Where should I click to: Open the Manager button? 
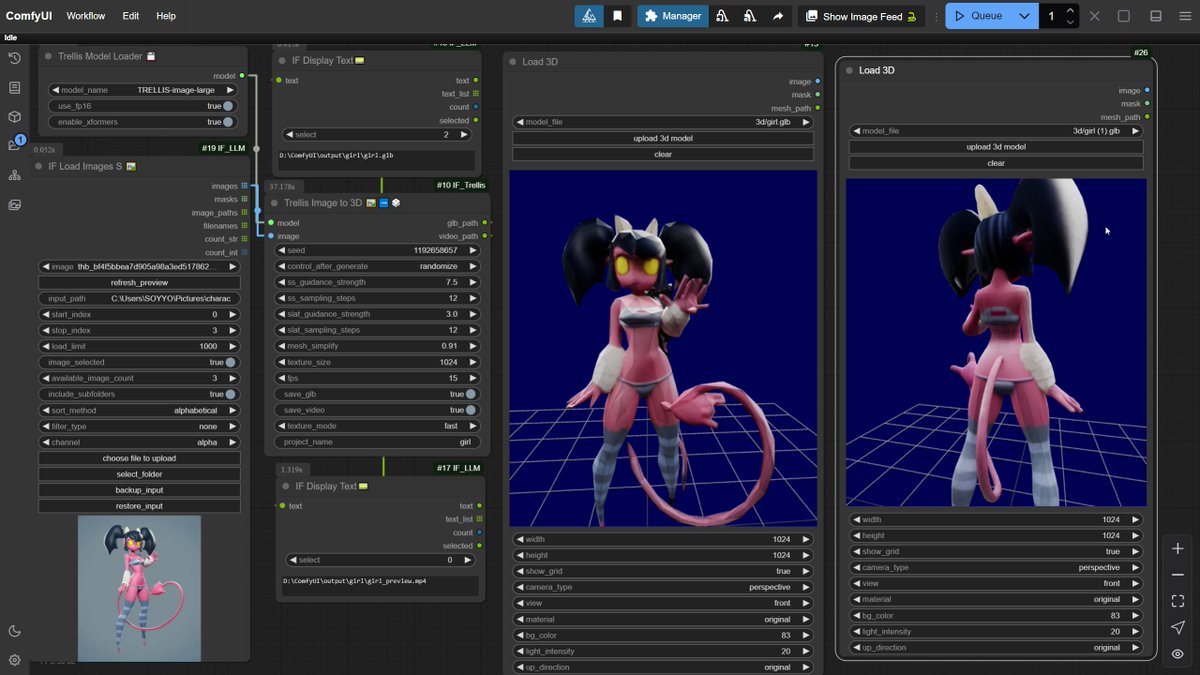pos(673,16)
